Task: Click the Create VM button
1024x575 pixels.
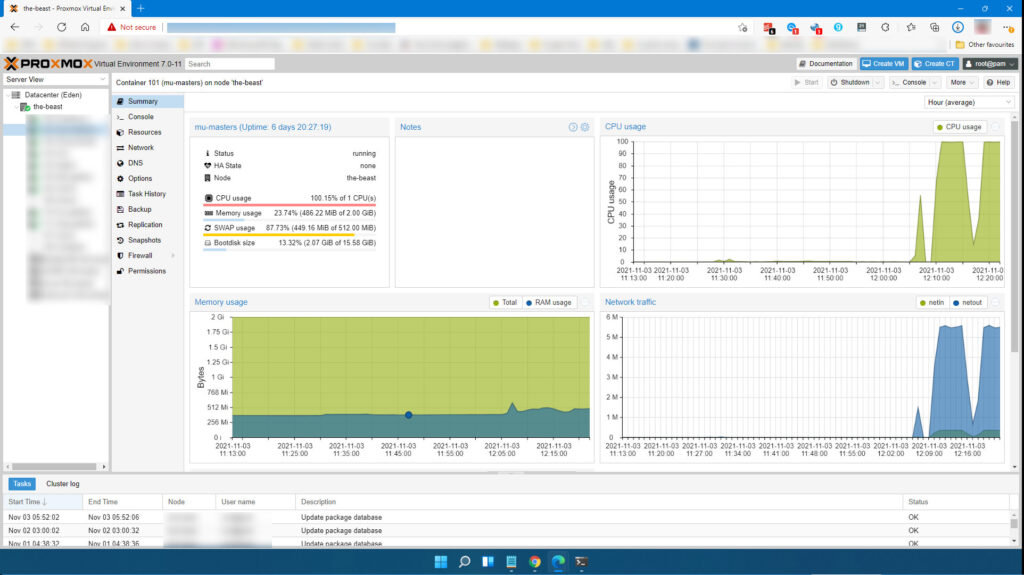Action: pyautogui.click(x=883, y=64)
